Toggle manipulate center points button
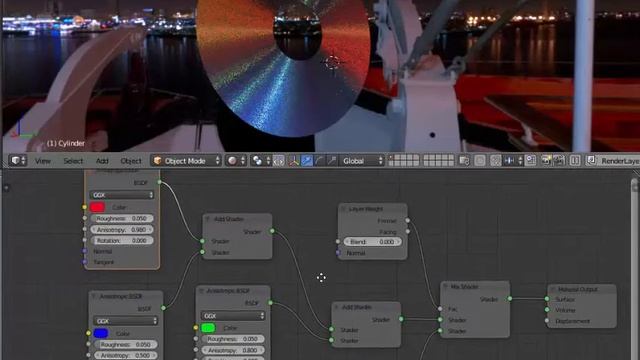The image size is (640, 360). [279, 160]
